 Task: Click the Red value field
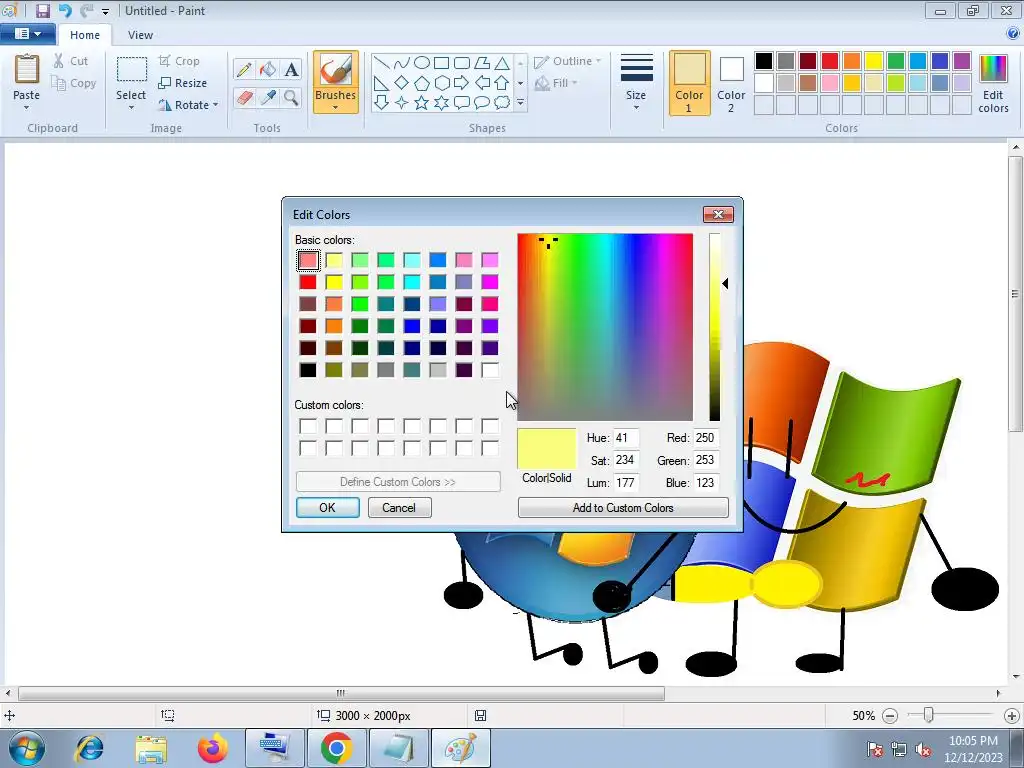705,438
